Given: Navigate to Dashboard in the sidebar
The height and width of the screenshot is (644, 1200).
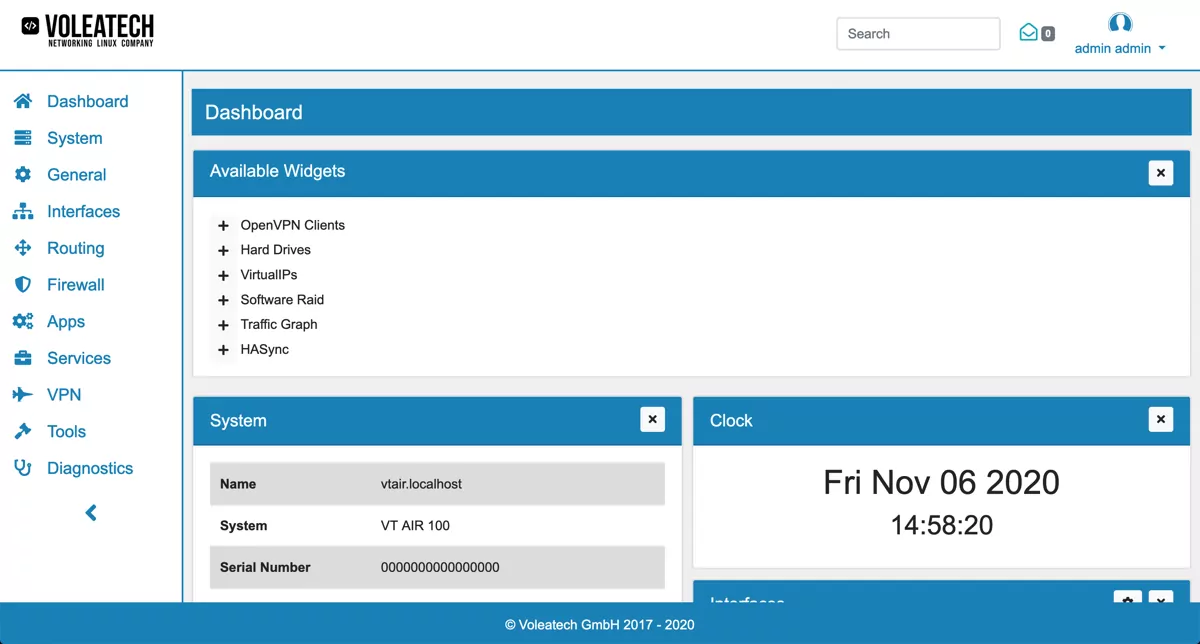Looking at the screenshot, I should (x=23, y=101).
